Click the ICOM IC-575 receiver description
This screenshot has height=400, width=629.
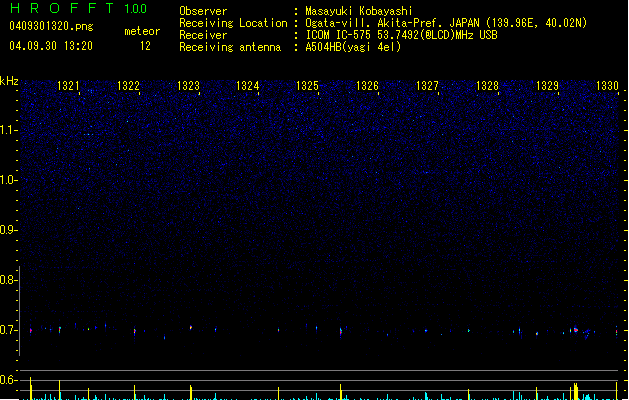(401, 35)
